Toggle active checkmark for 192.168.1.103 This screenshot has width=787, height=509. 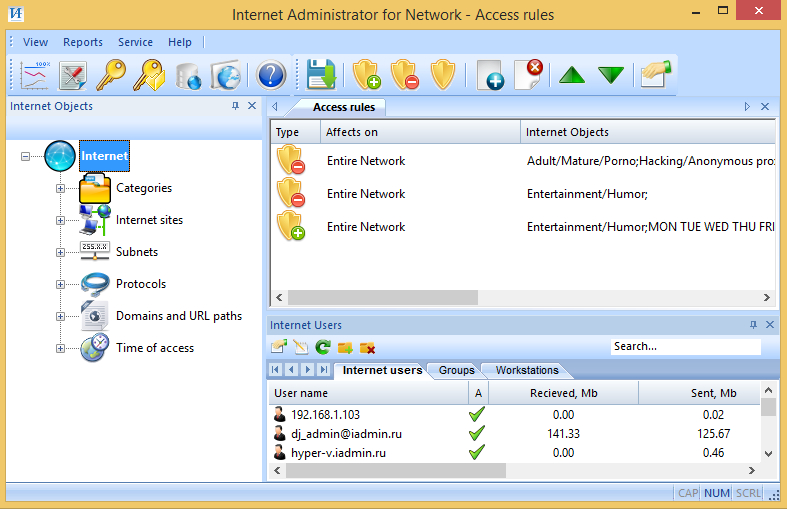[x=477, y=414]
